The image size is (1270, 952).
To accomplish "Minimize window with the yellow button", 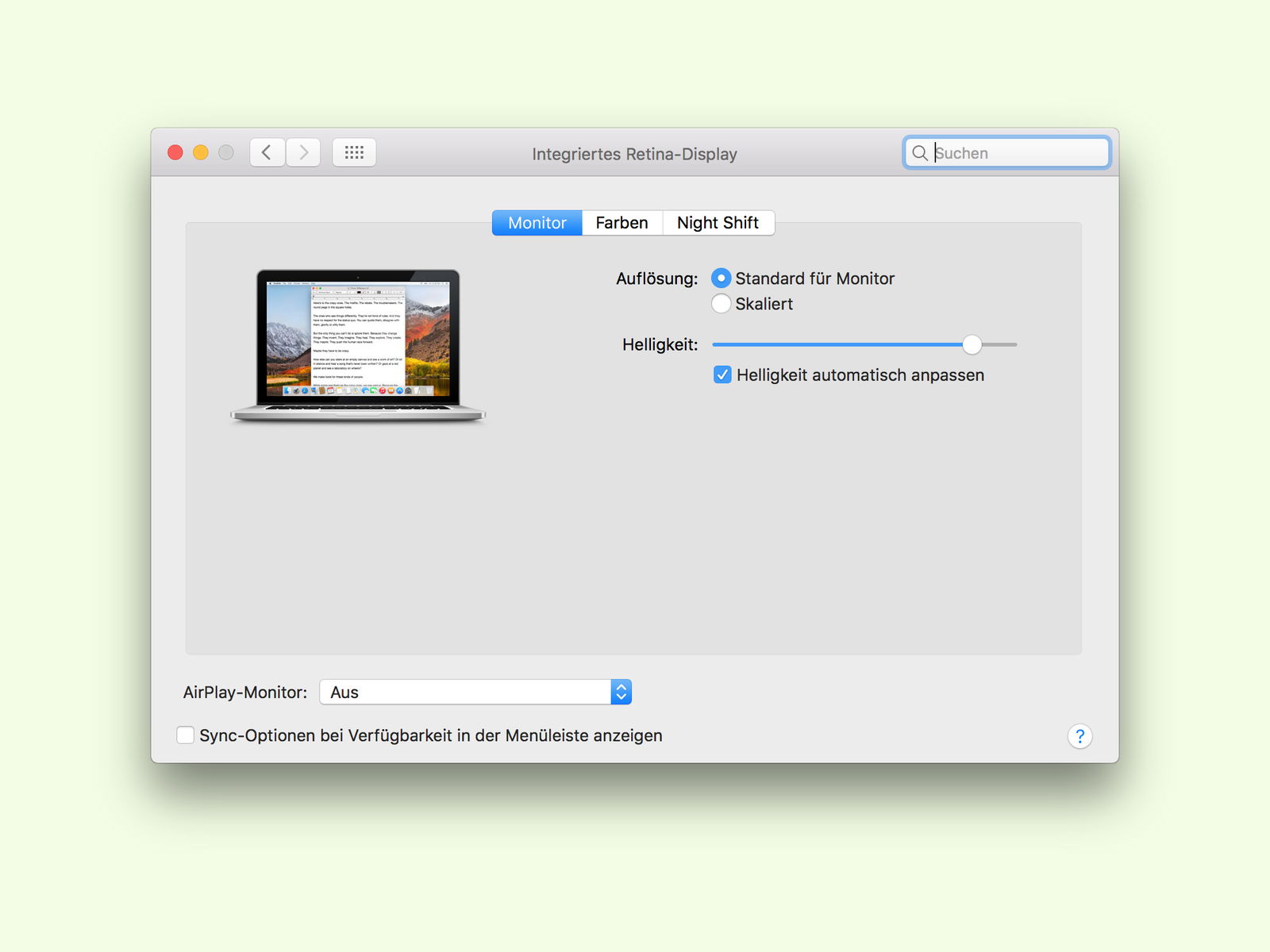I will [201, 152].
